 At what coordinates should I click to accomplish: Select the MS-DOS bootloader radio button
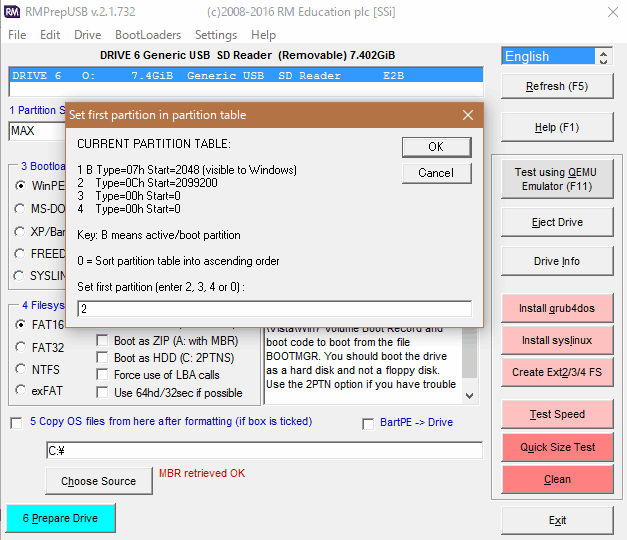click(20, 209)
